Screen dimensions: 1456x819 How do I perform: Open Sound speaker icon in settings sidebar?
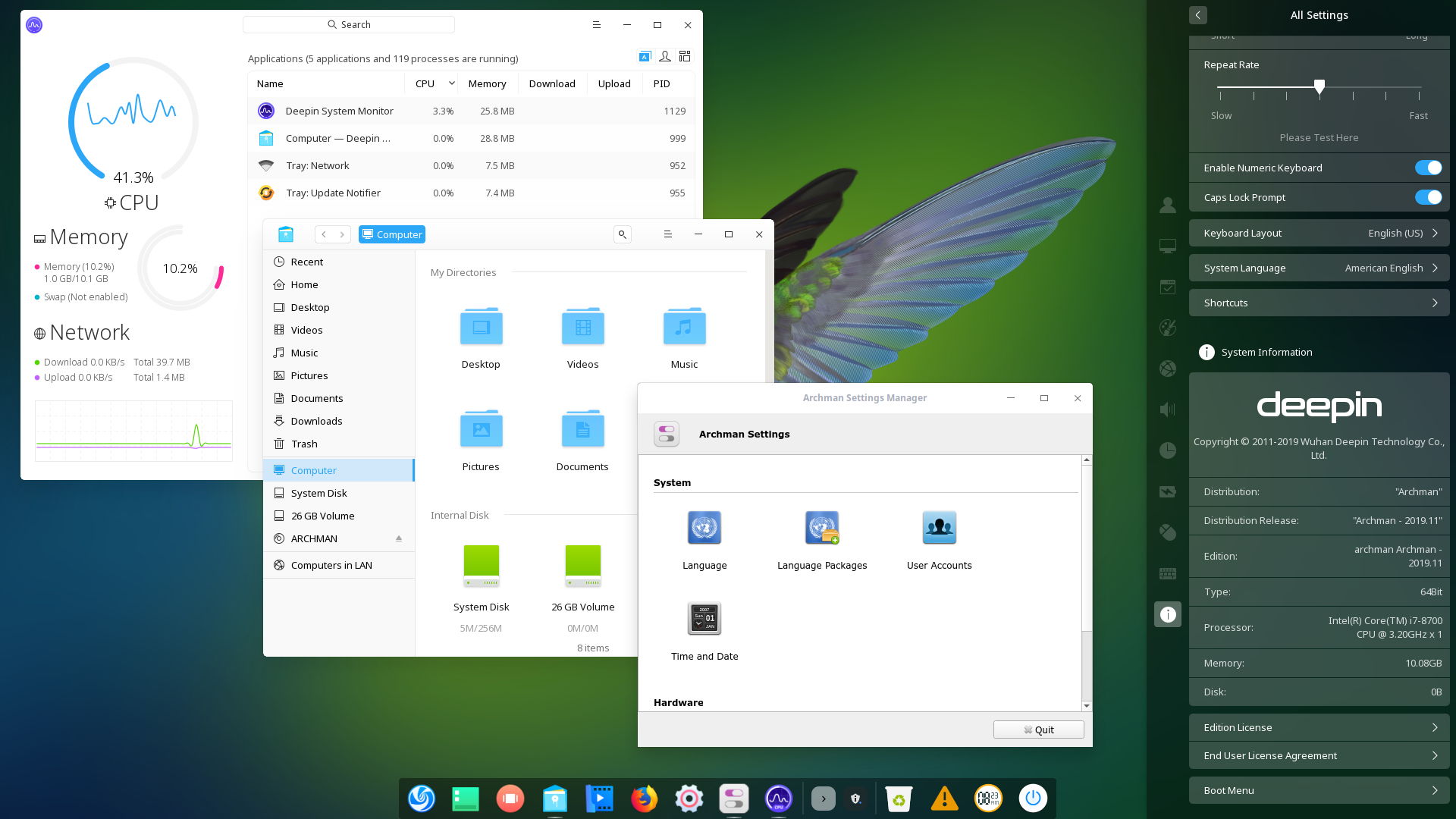(x=1168, y=409)
